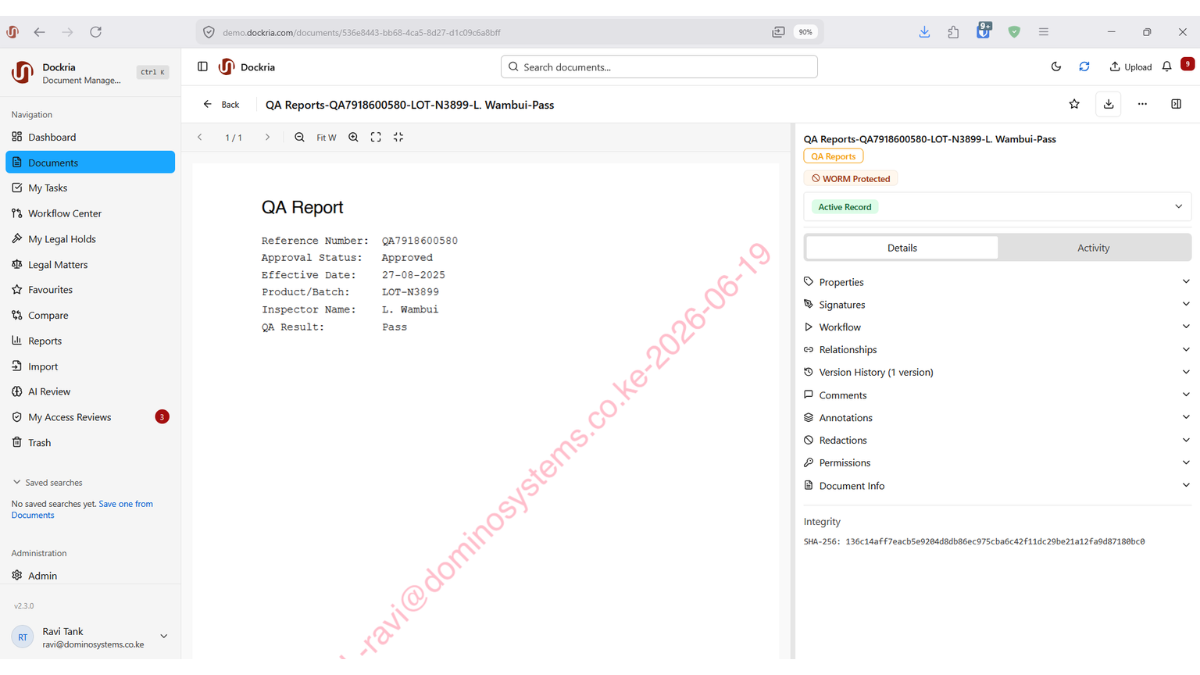Toggle the Dockria sidebar panel icon
1200x675 pixels.
tap(203, 67)
